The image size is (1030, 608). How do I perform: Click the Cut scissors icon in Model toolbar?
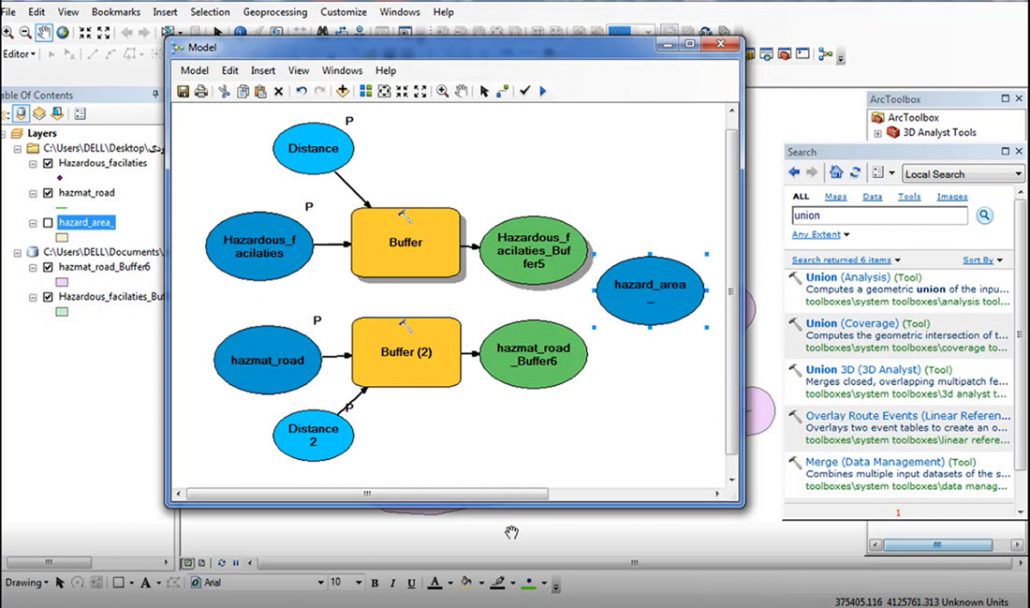pos(225,91)
